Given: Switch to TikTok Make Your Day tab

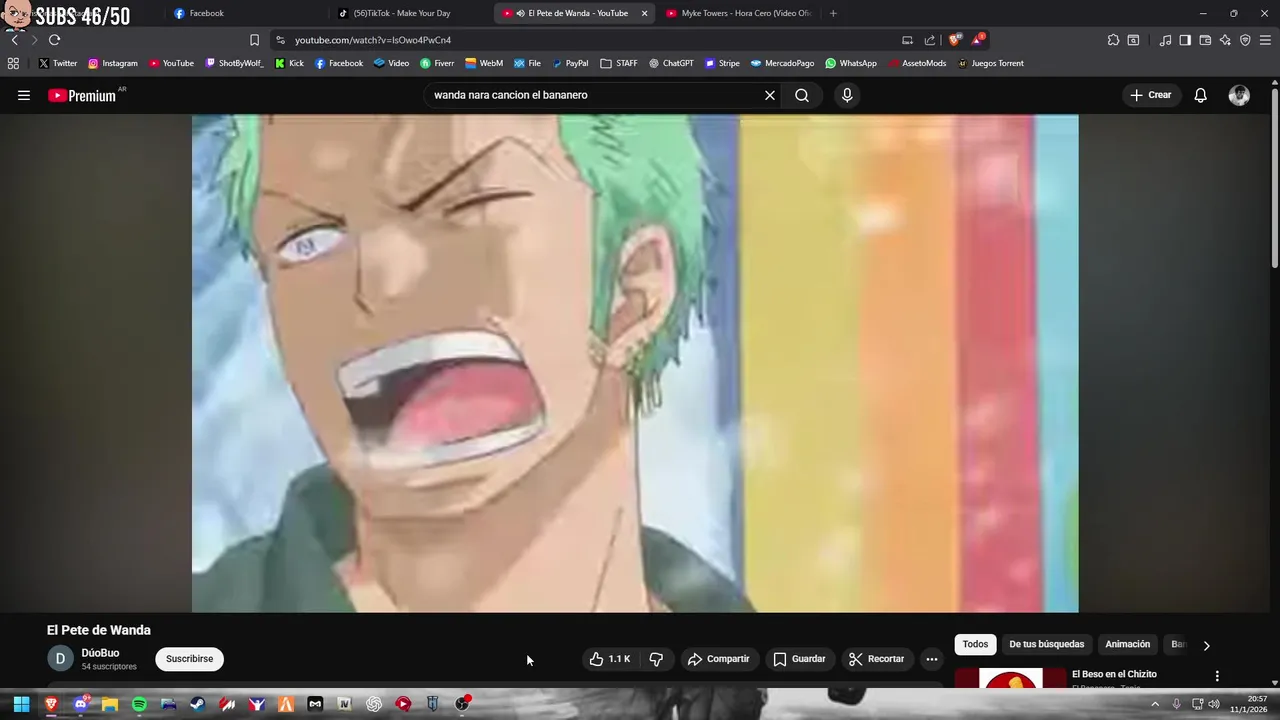Looking at the screenshot, I should click(x=410, y=13).
